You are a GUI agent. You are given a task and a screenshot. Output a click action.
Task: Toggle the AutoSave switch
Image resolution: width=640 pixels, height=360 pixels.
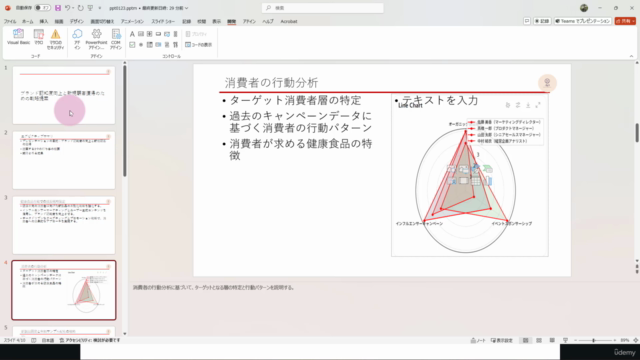[x=42, y=8]
